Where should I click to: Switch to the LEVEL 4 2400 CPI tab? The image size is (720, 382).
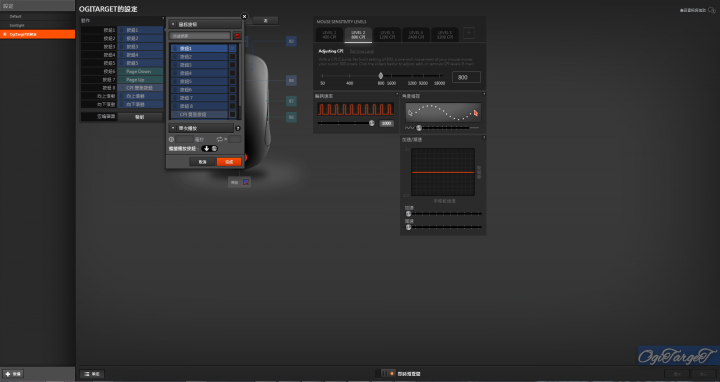[416, 35]
